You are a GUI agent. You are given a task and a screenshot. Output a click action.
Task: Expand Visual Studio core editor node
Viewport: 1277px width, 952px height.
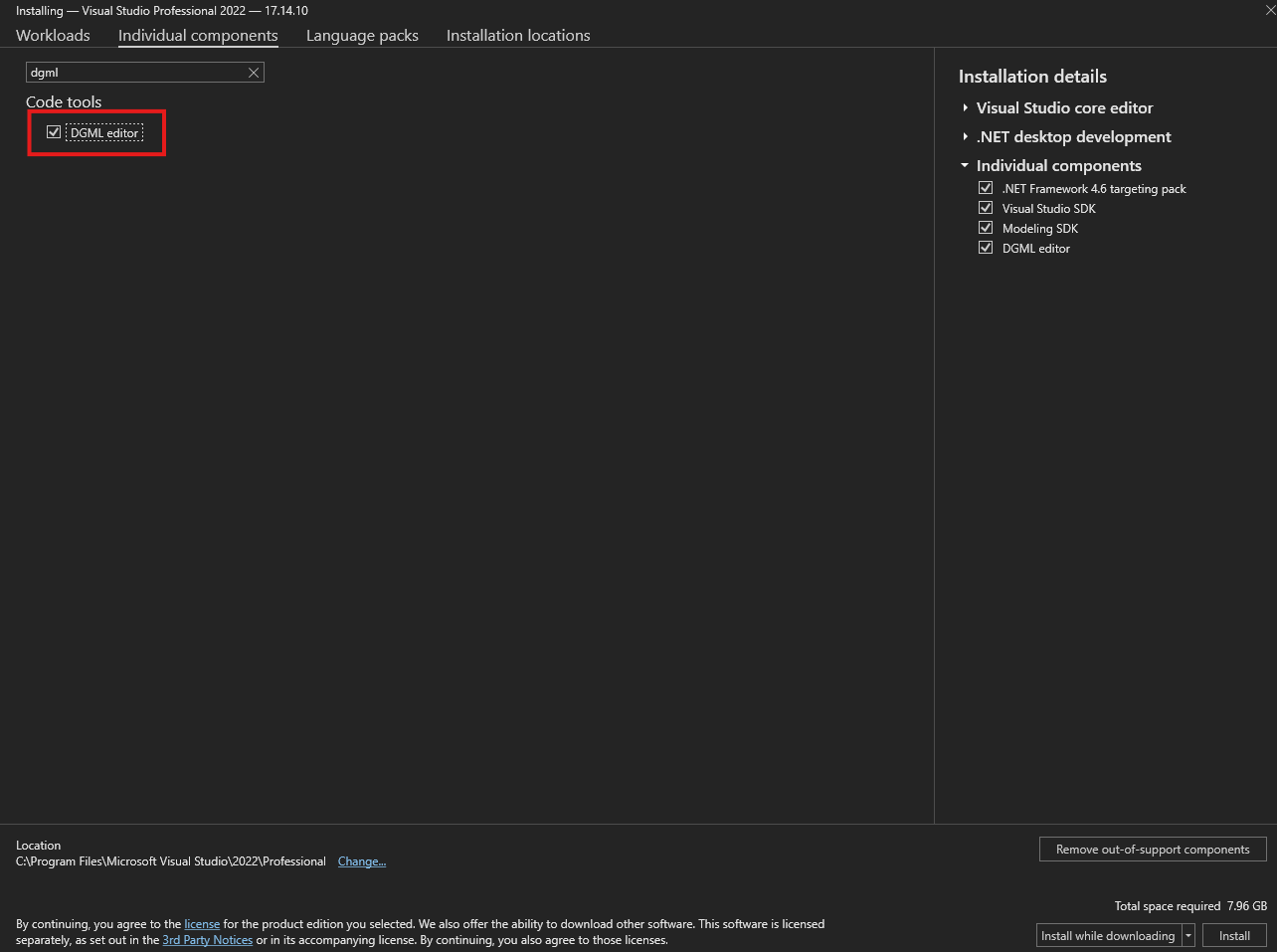965,107
